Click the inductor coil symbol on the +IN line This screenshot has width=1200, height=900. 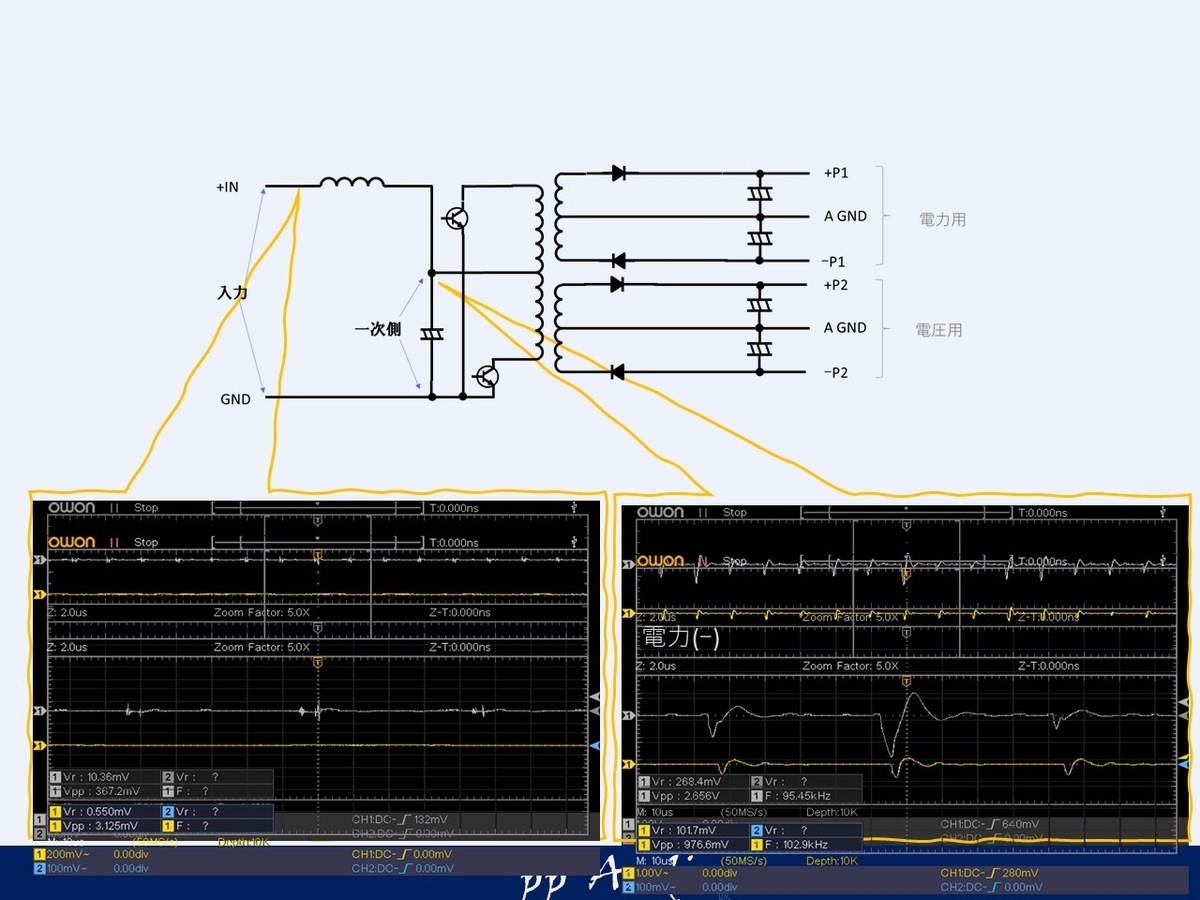pyautogui.click(x=352, y=182)
